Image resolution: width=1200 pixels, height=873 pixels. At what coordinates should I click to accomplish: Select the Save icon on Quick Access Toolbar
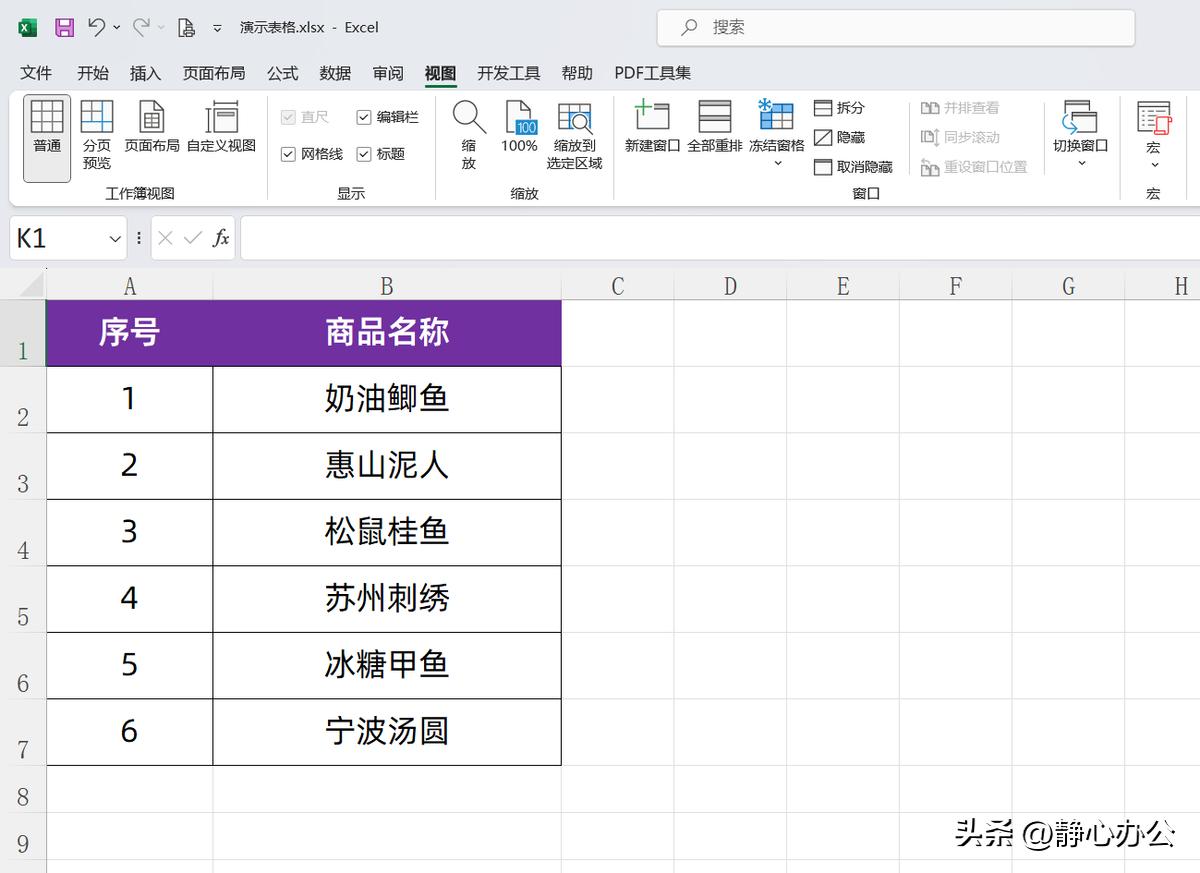(x=63, y=27)
